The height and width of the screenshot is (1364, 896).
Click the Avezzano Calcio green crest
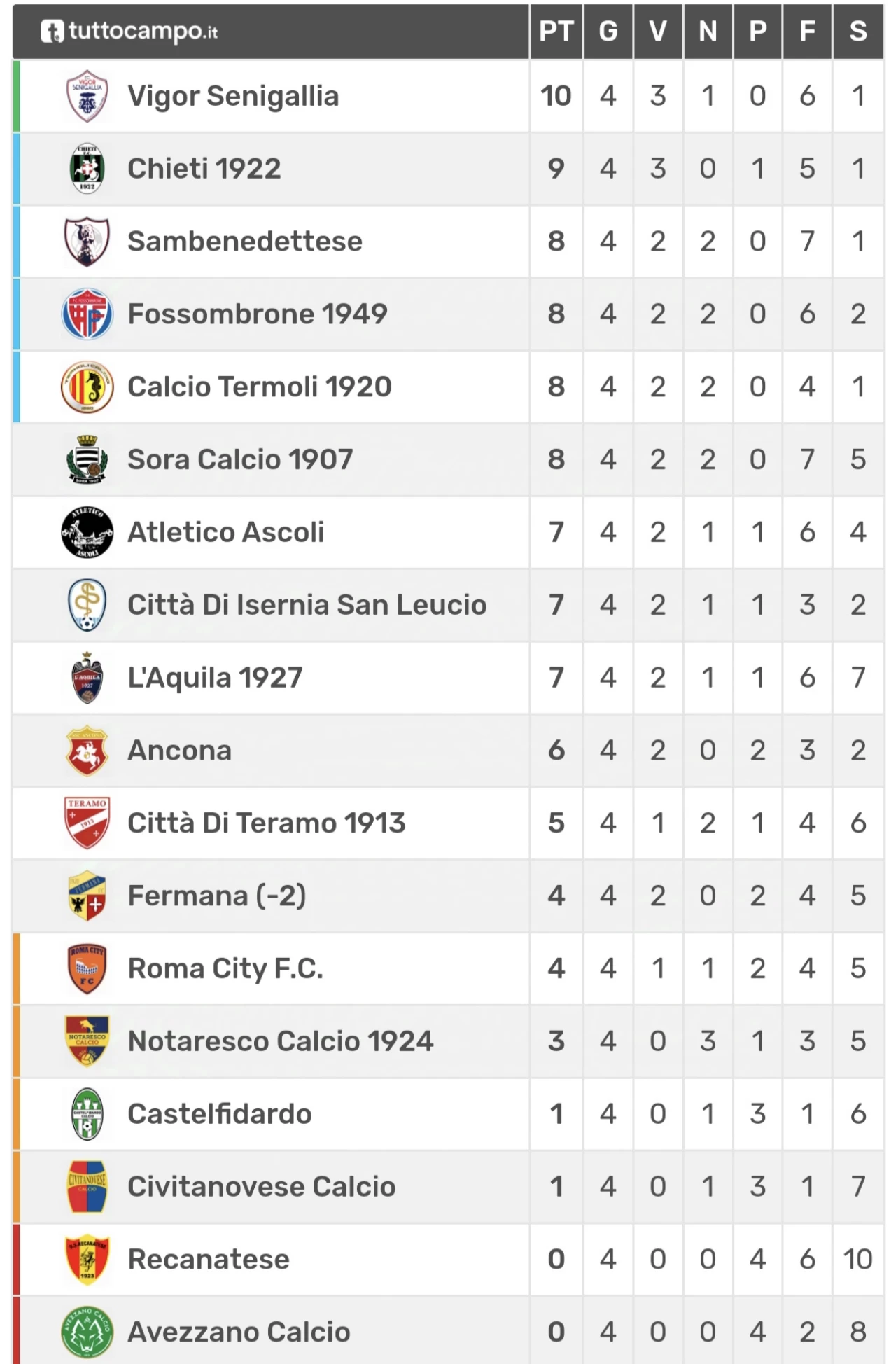87,1332
